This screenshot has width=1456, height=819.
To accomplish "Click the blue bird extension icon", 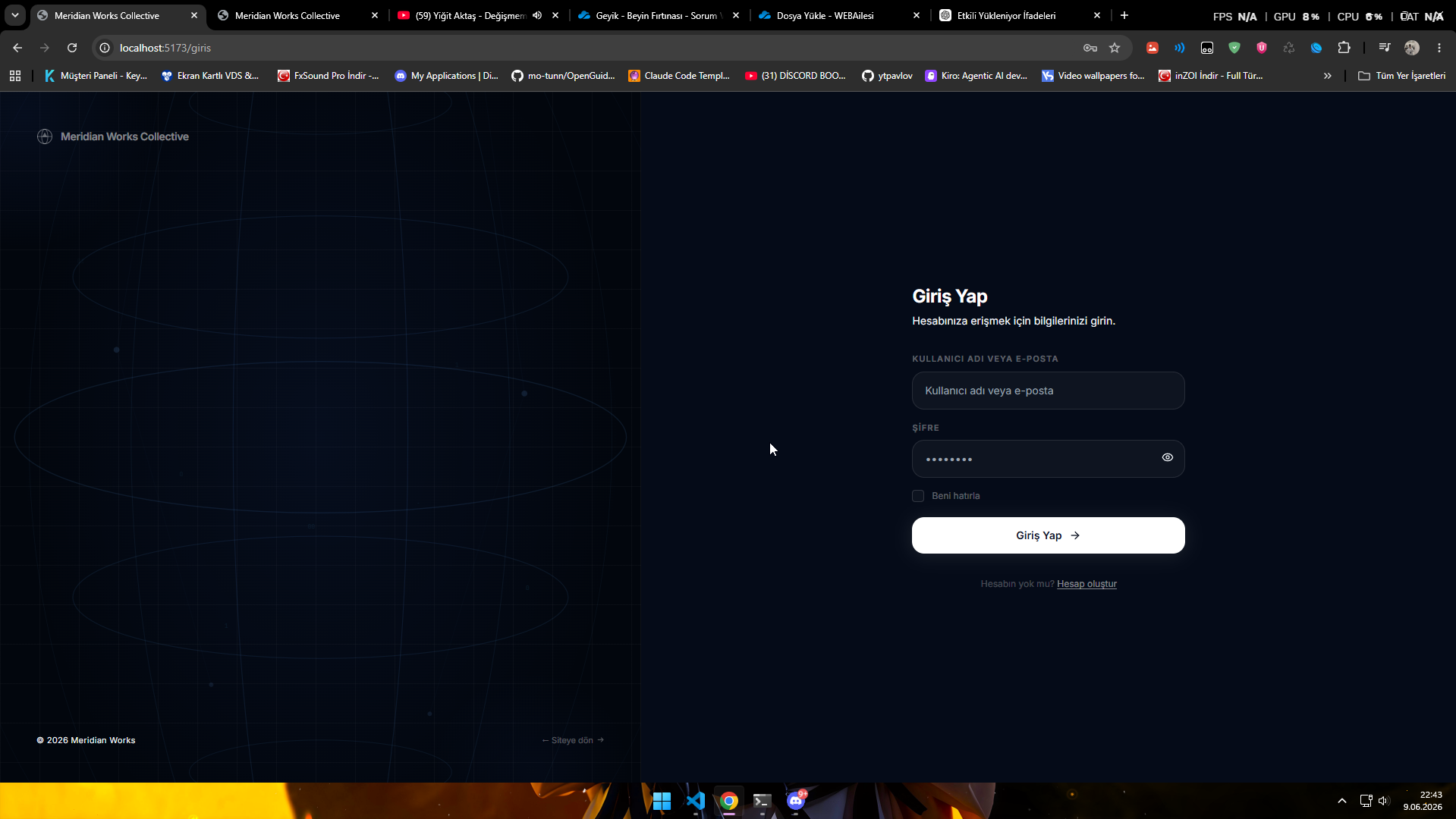I will (x=1316, y=48).
